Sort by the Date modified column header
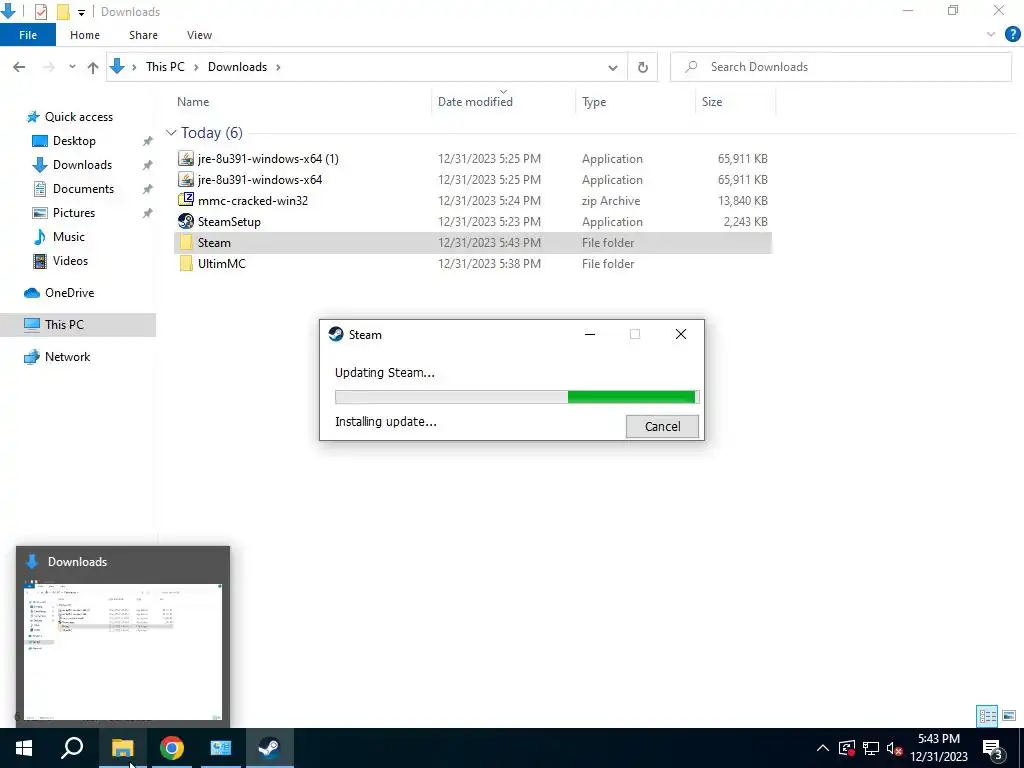 [x=475, y=102]
